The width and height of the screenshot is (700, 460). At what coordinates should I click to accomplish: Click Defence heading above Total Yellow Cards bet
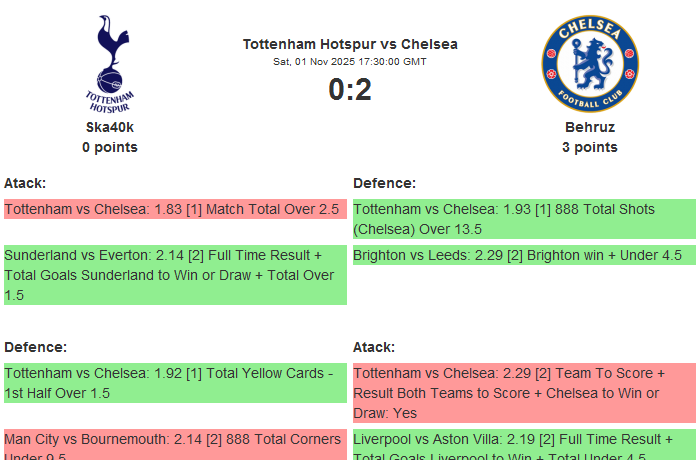tap(35, 347)
